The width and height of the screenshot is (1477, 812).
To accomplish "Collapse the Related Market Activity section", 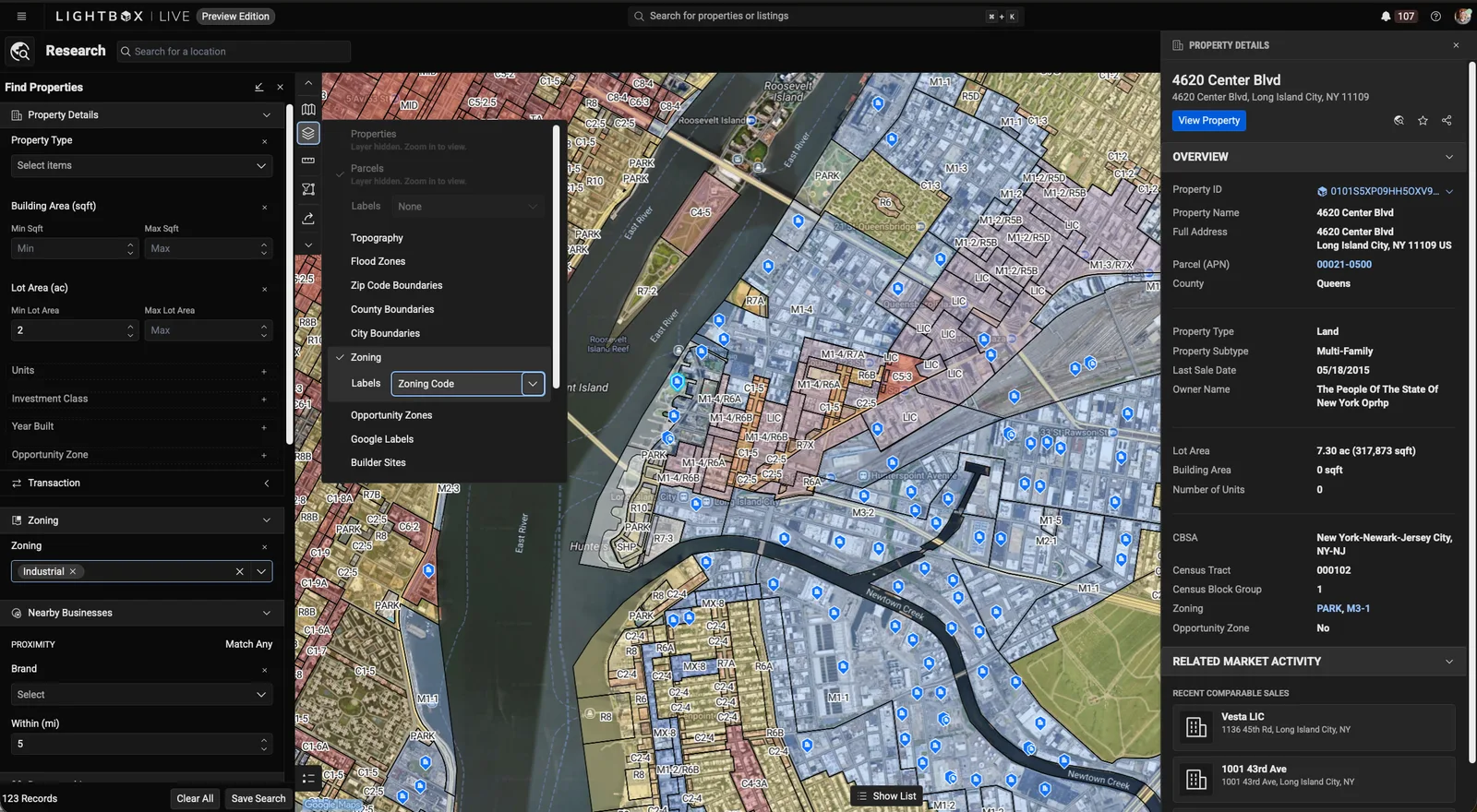I will tap(1448, 662).
